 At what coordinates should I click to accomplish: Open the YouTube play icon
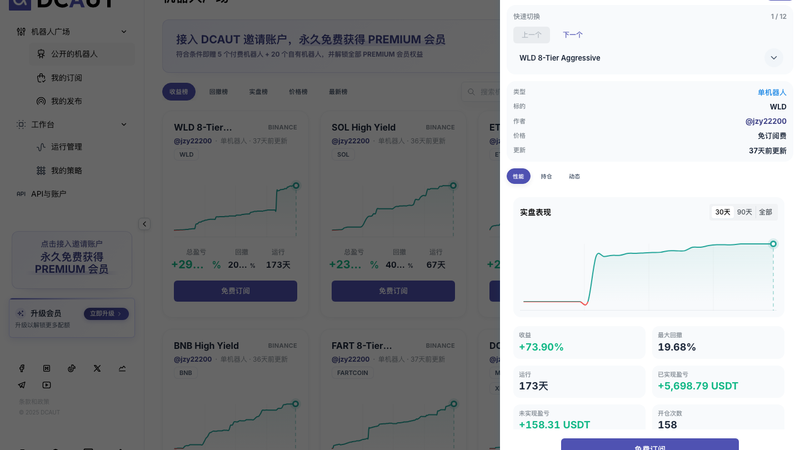tap(46, 385)
